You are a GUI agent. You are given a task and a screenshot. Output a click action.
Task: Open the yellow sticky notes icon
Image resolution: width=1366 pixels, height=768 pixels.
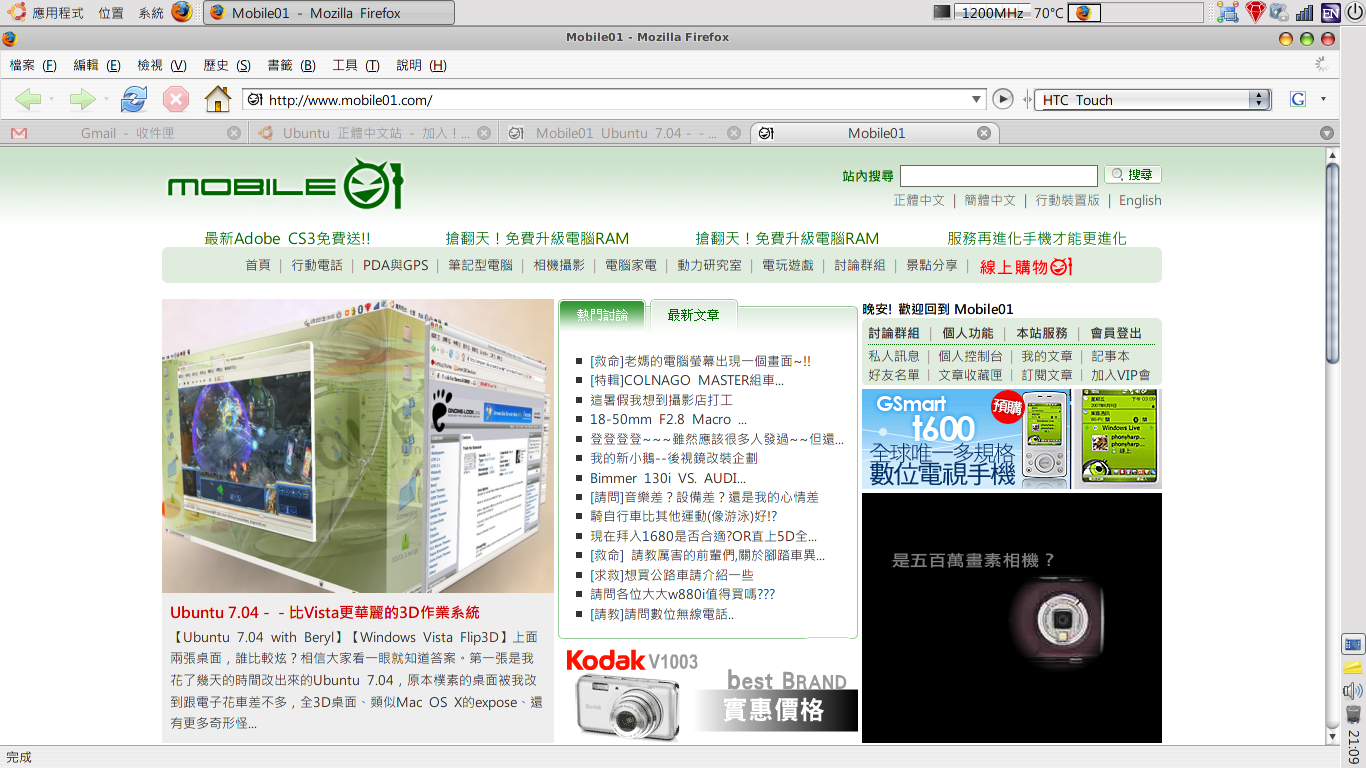(1353, 667)
